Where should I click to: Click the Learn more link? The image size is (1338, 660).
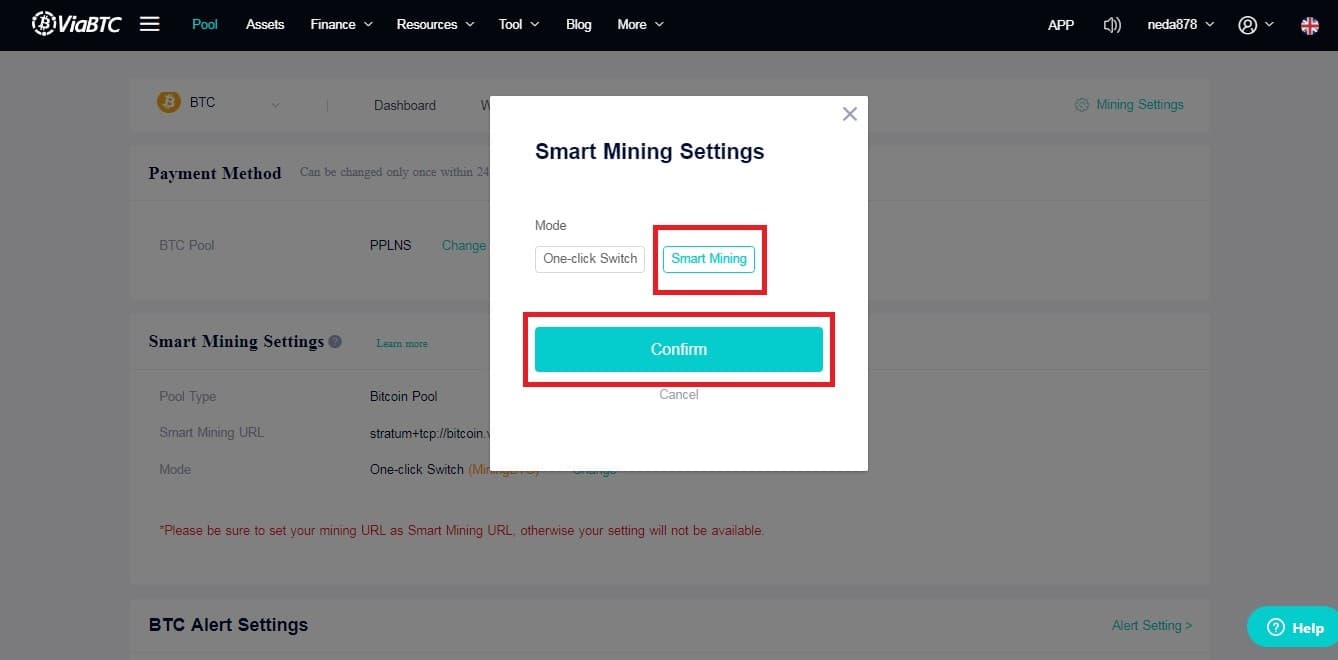click(402, 343)
